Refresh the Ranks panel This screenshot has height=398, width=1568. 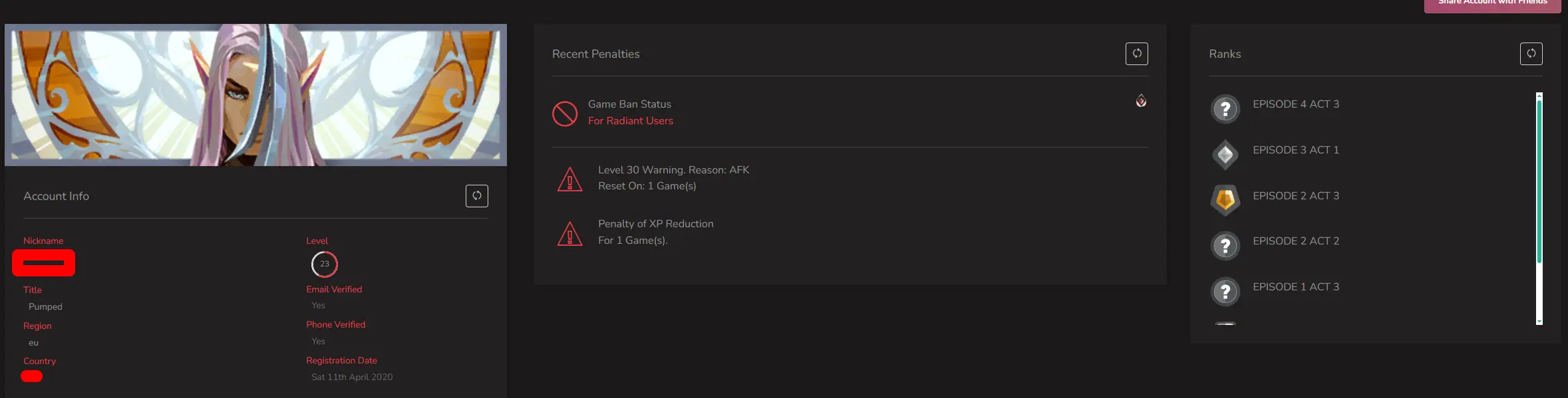click(x=1531, y=54)
